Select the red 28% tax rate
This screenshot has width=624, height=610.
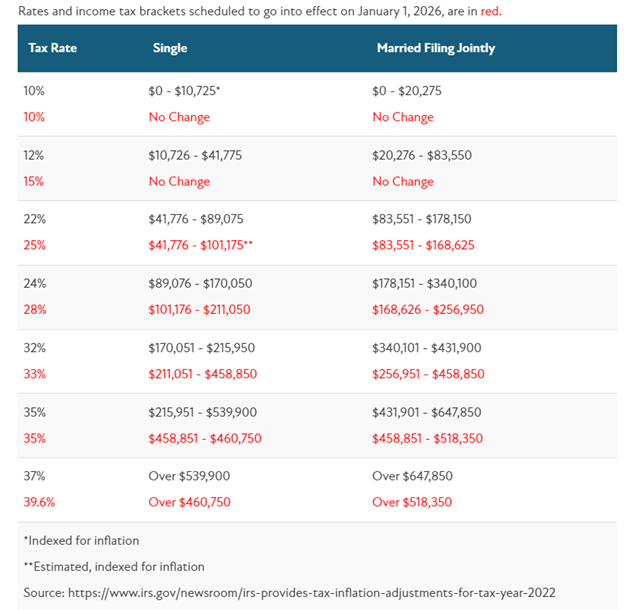pyautogui.click(x=34, y=309)
